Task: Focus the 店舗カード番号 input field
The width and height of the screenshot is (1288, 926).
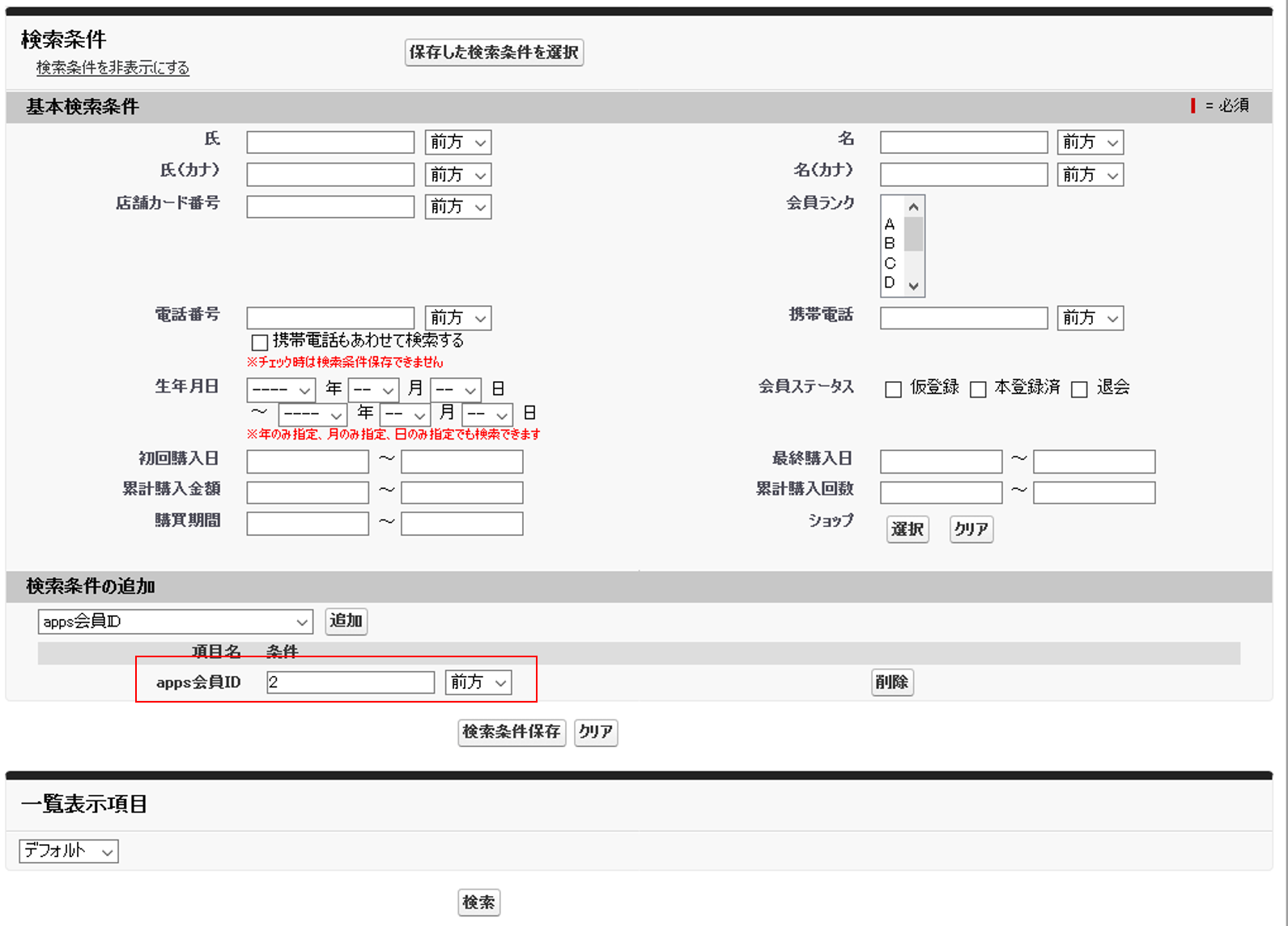Action: tap(330, 207)
